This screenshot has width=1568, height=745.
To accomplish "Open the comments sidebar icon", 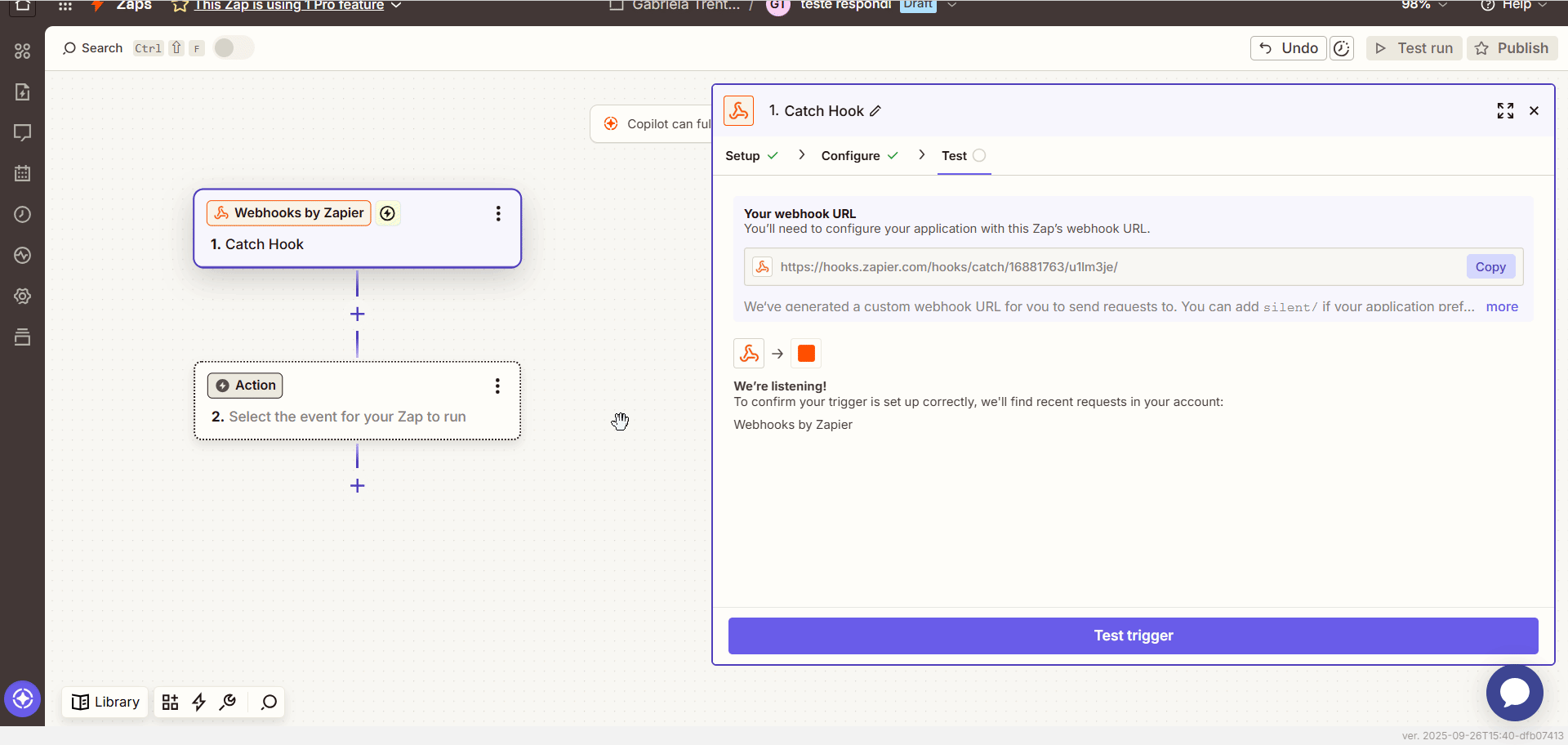I will (x=22, y=132).
